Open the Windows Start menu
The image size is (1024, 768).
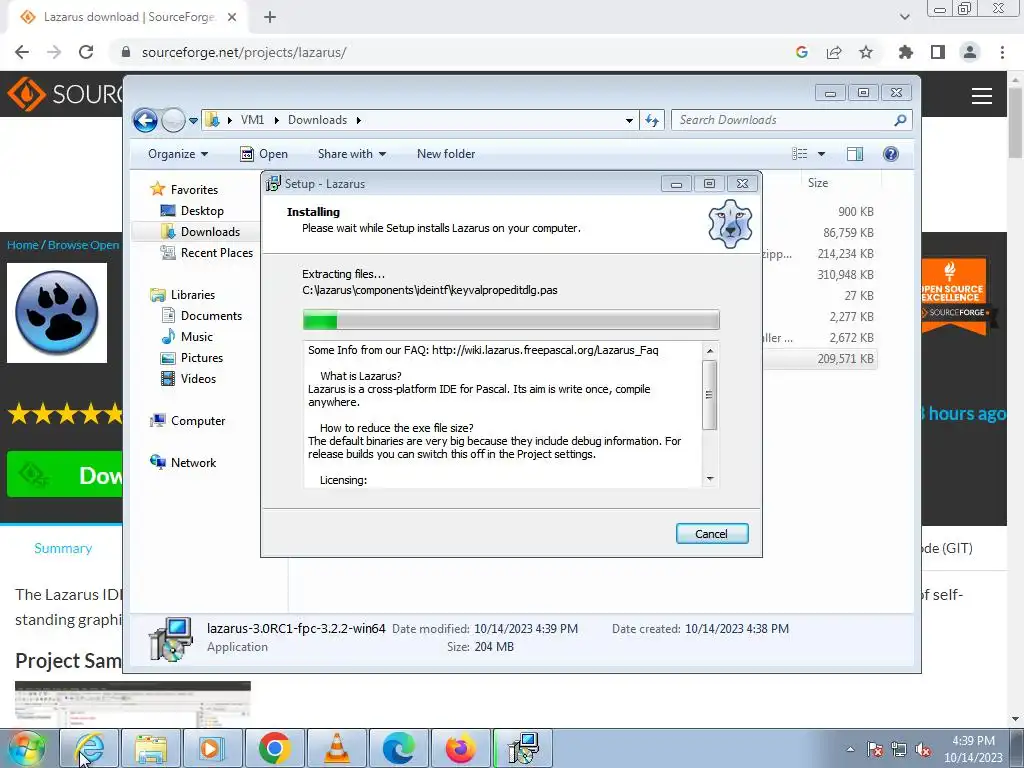coord(26,748)
